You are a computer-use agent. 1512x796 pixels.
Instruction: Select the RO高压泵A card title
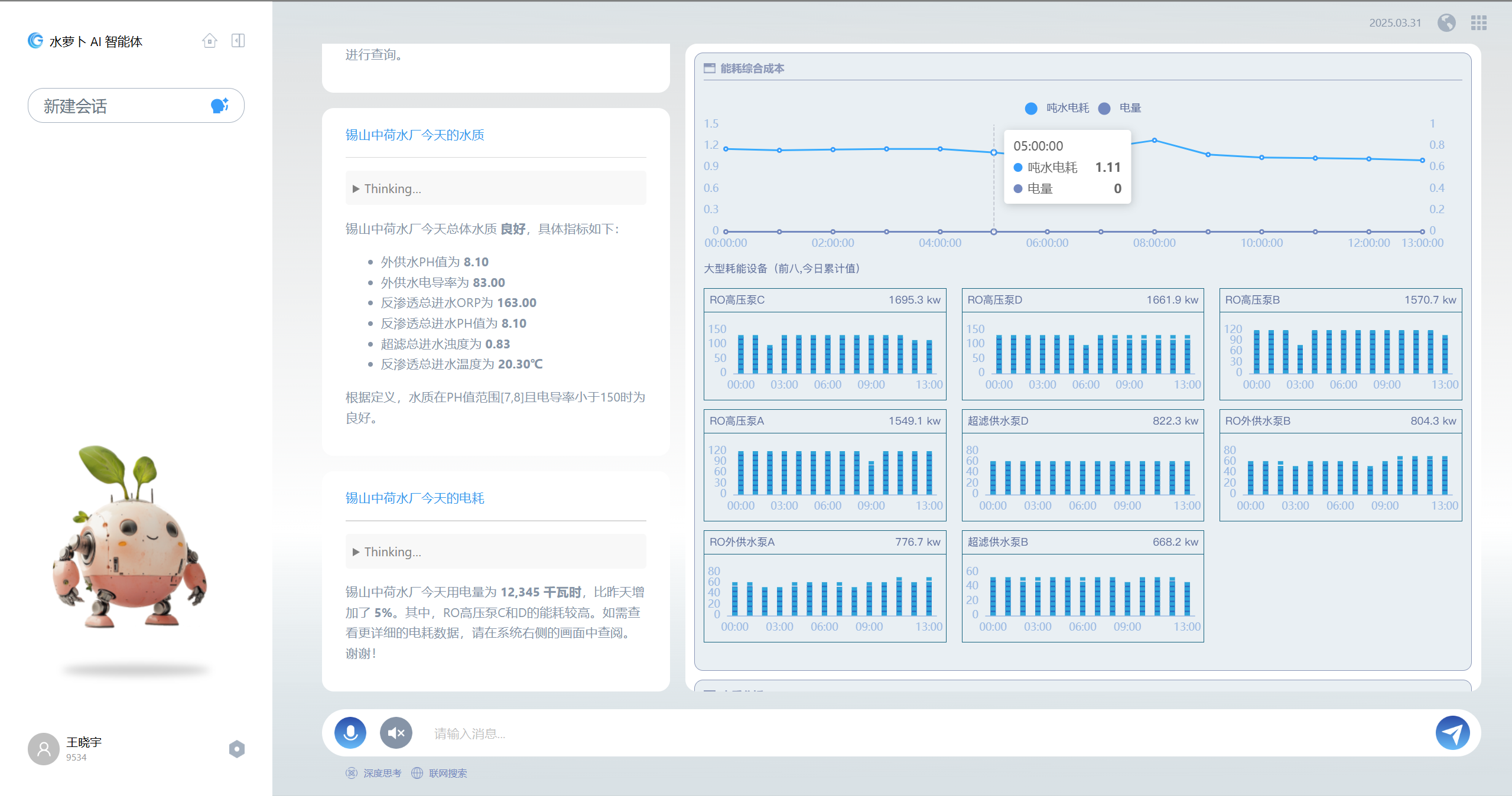point(737,421)
